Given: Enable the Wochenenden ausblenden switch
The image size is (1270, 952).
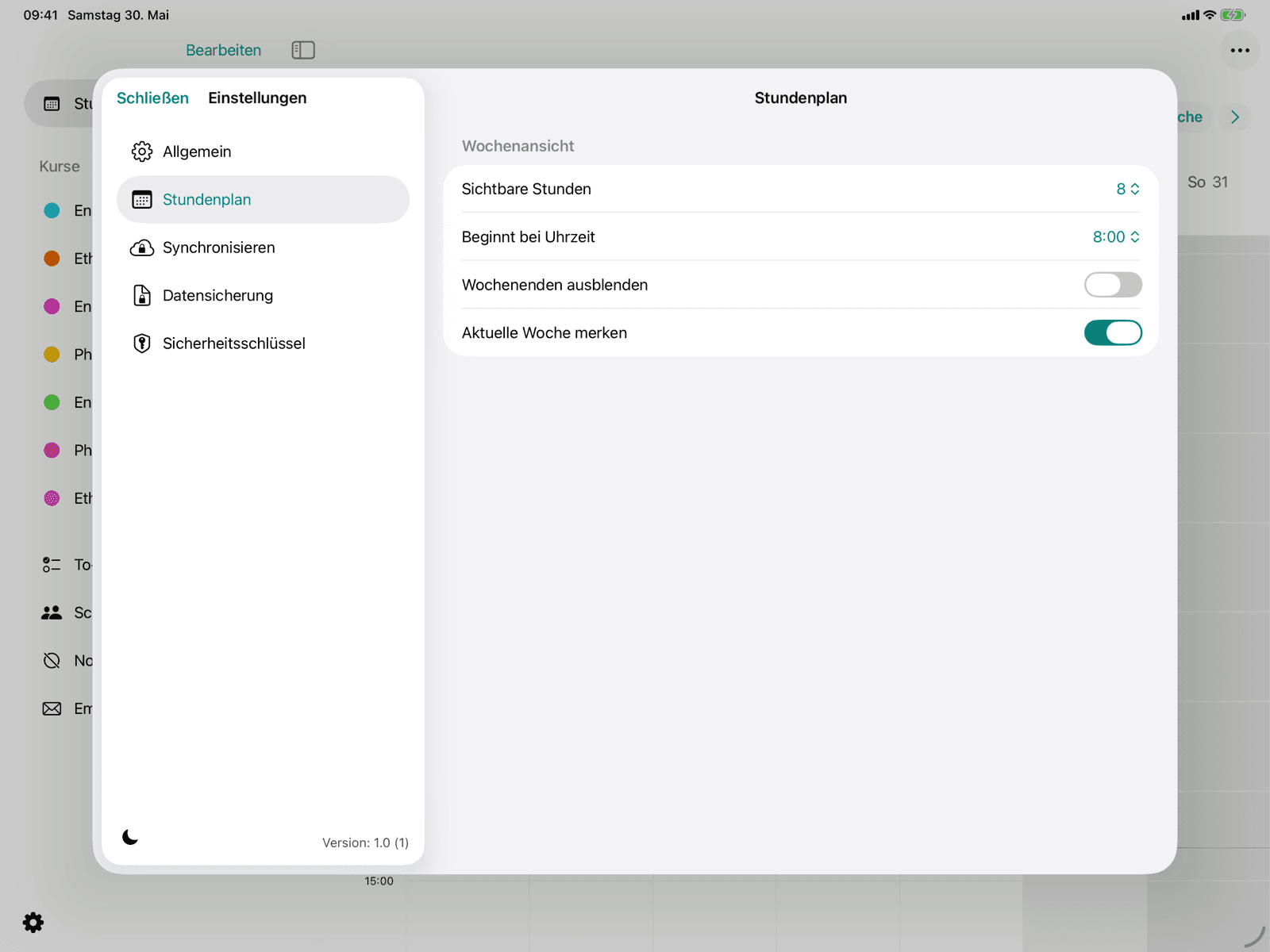Looking at the screenshot, I should [1113, 285].
